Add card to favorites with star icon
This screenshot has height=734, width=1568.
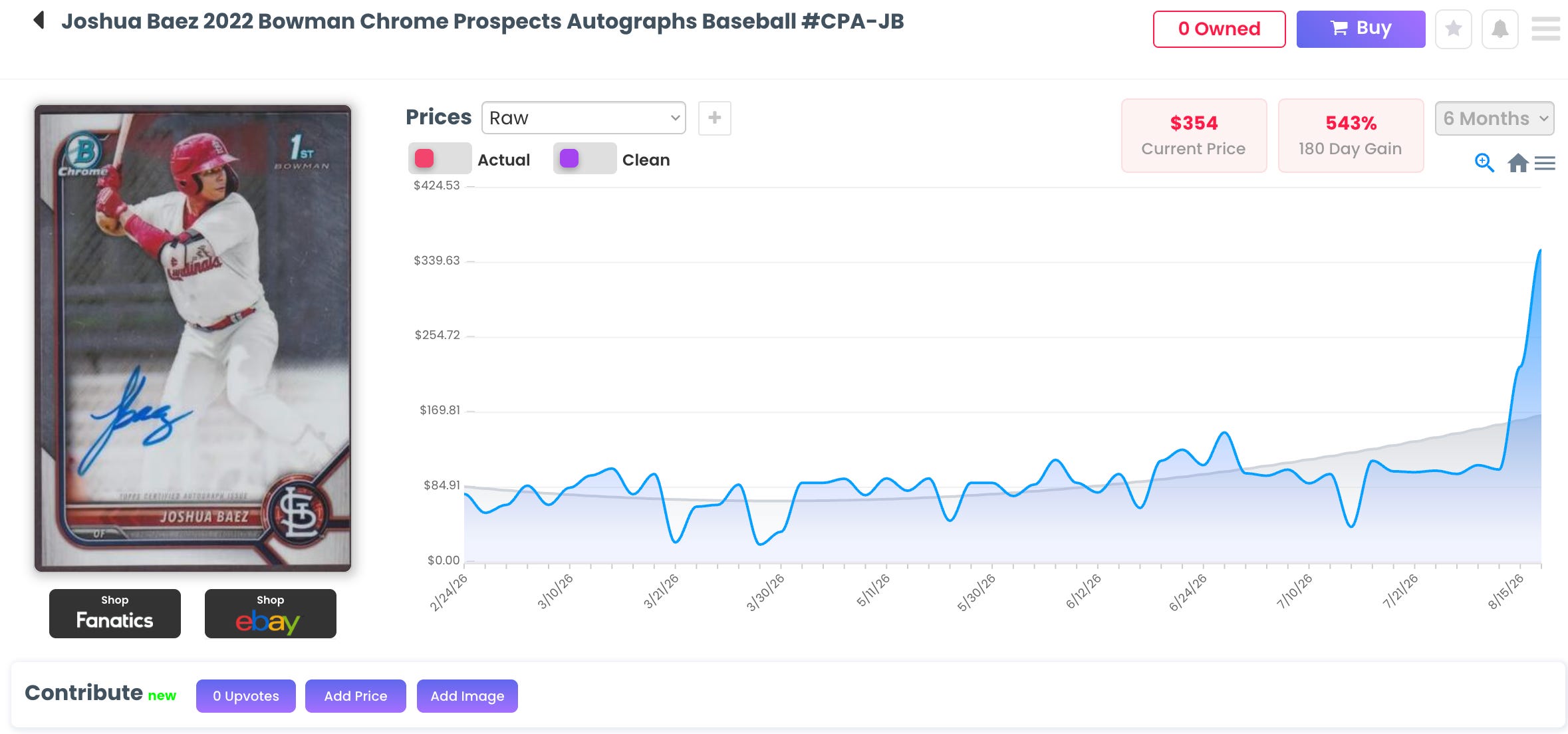(x=1453, y=29)
